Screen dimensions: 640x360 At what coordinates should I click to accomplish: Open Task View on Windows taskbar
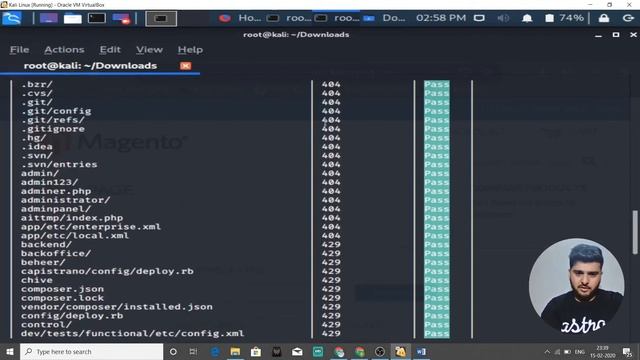(x=193, y=351)
